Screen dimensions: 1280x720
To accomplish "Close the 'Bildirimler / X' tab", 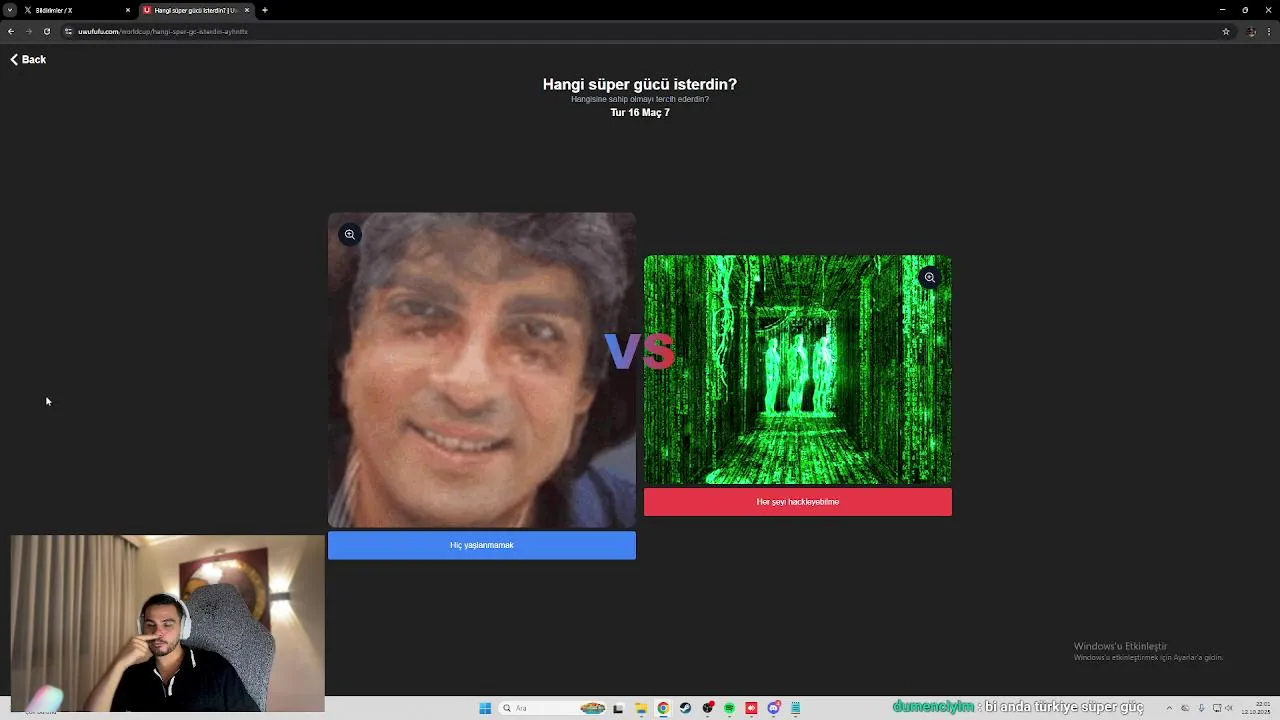I will coord(128,10).
